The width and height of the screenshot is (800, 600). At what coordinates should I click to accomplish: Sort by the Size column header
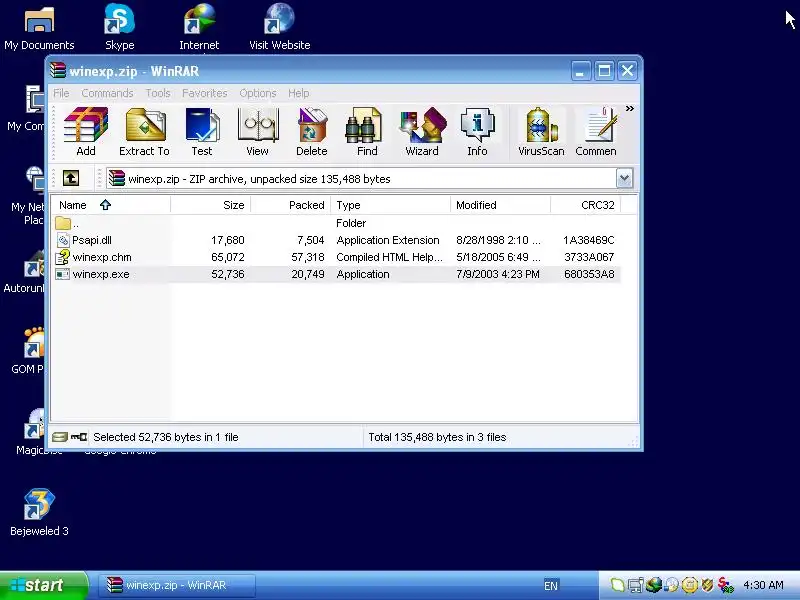coord(210,205)
